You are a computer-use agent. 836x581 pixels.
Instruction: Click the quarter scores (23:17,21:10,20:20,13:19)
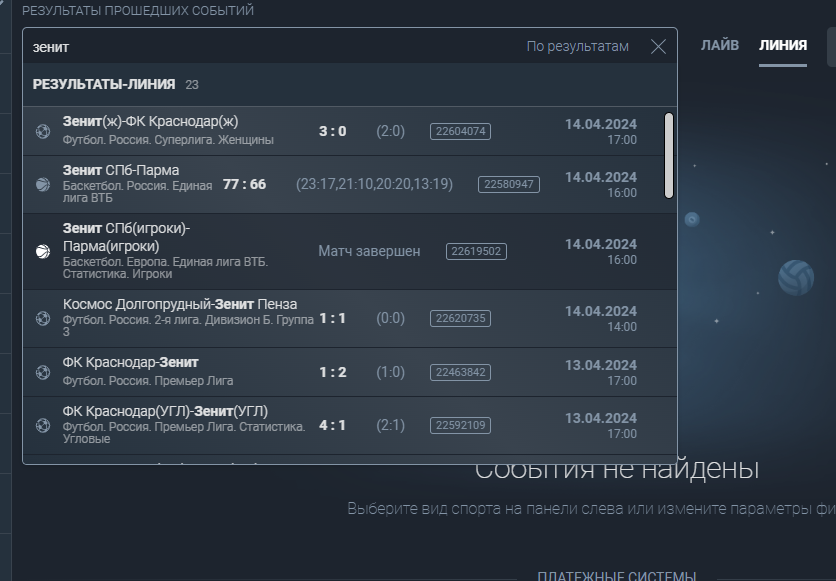coord(374,184)
